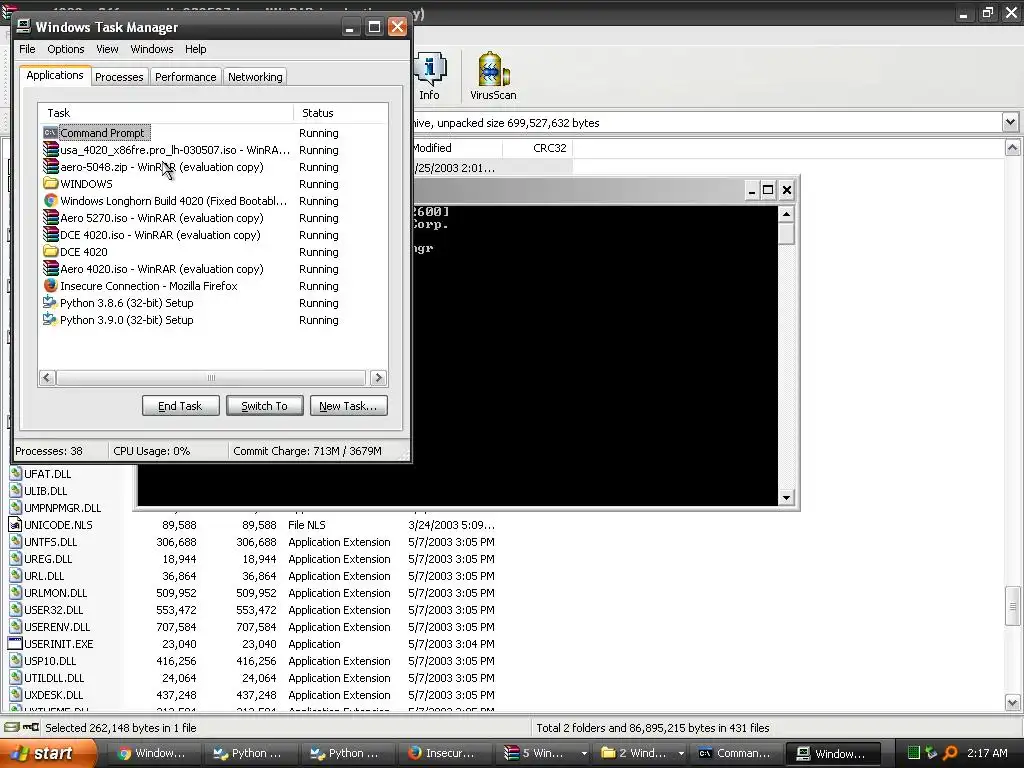The width and height of the screenshot is (1024, 768).
Task: Click the Command Prompt taskbar button
Action: point(736,753)
